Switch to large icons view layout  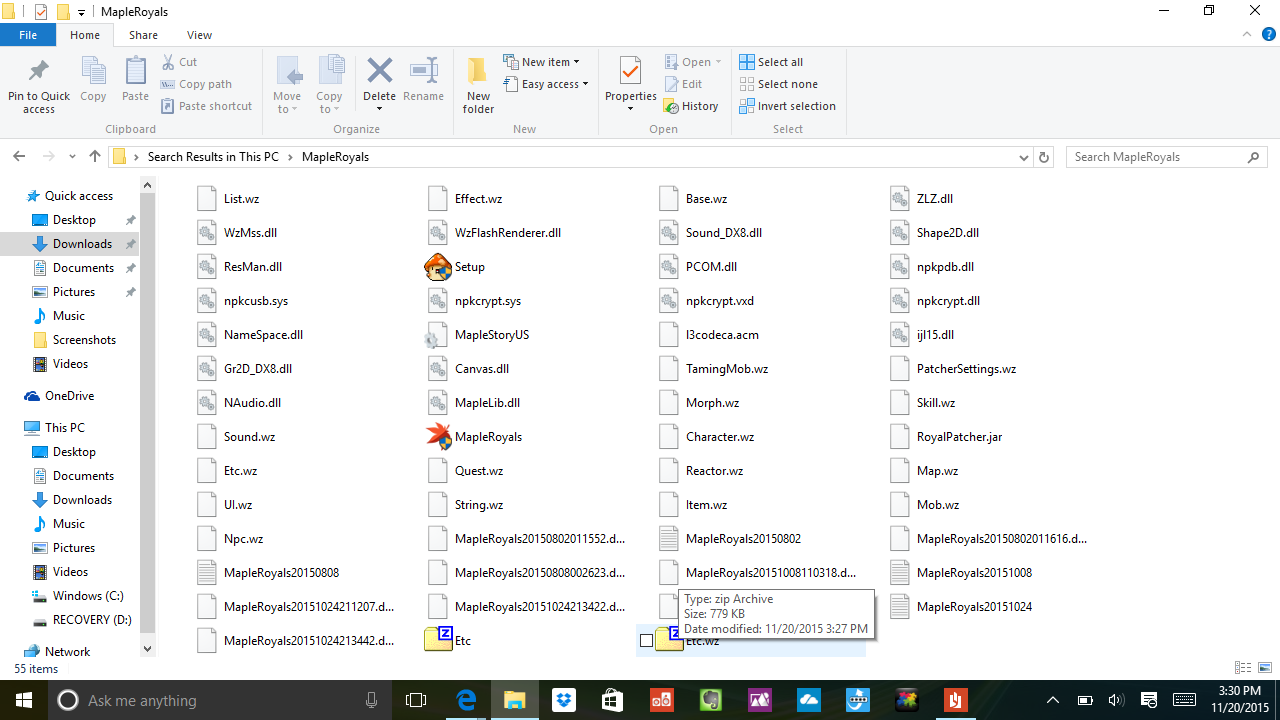point(1265,668)
